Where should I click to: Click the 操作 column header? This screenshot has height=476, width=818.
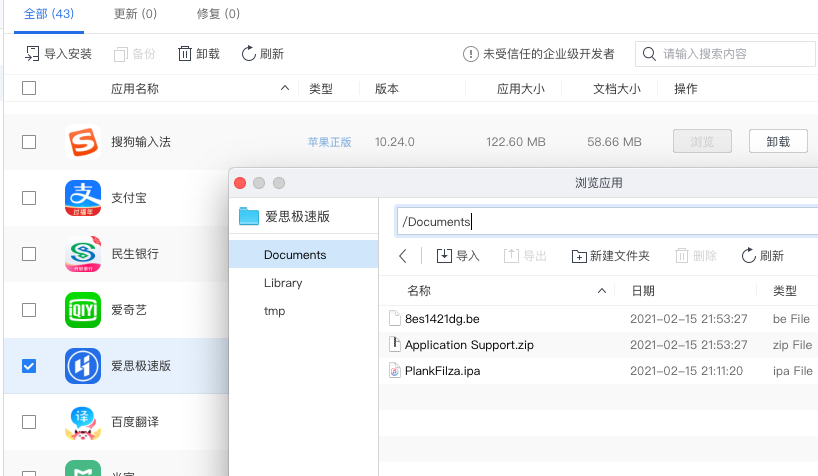click(x=685, y=89)
